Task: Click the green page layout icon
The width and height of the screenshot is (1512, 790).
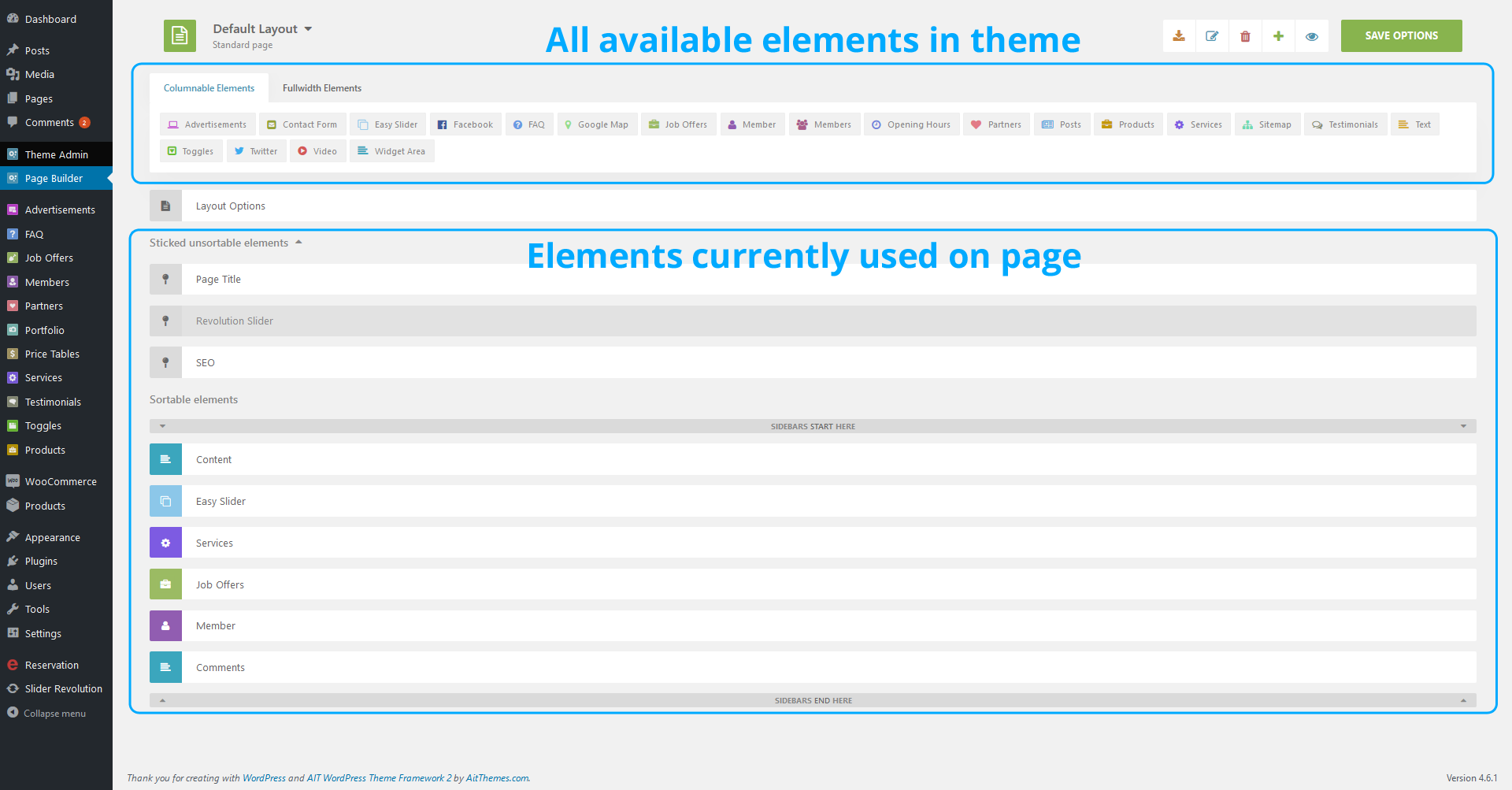Action: coord(180,35)
